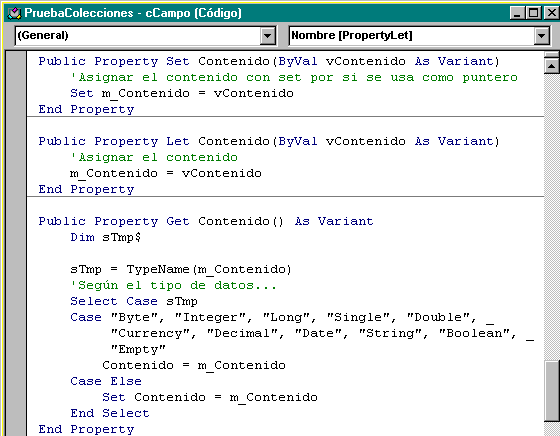Click the gray margin indicator bar
The height and width of the screenshot is (436, 560).
click(x=16, y=244)
